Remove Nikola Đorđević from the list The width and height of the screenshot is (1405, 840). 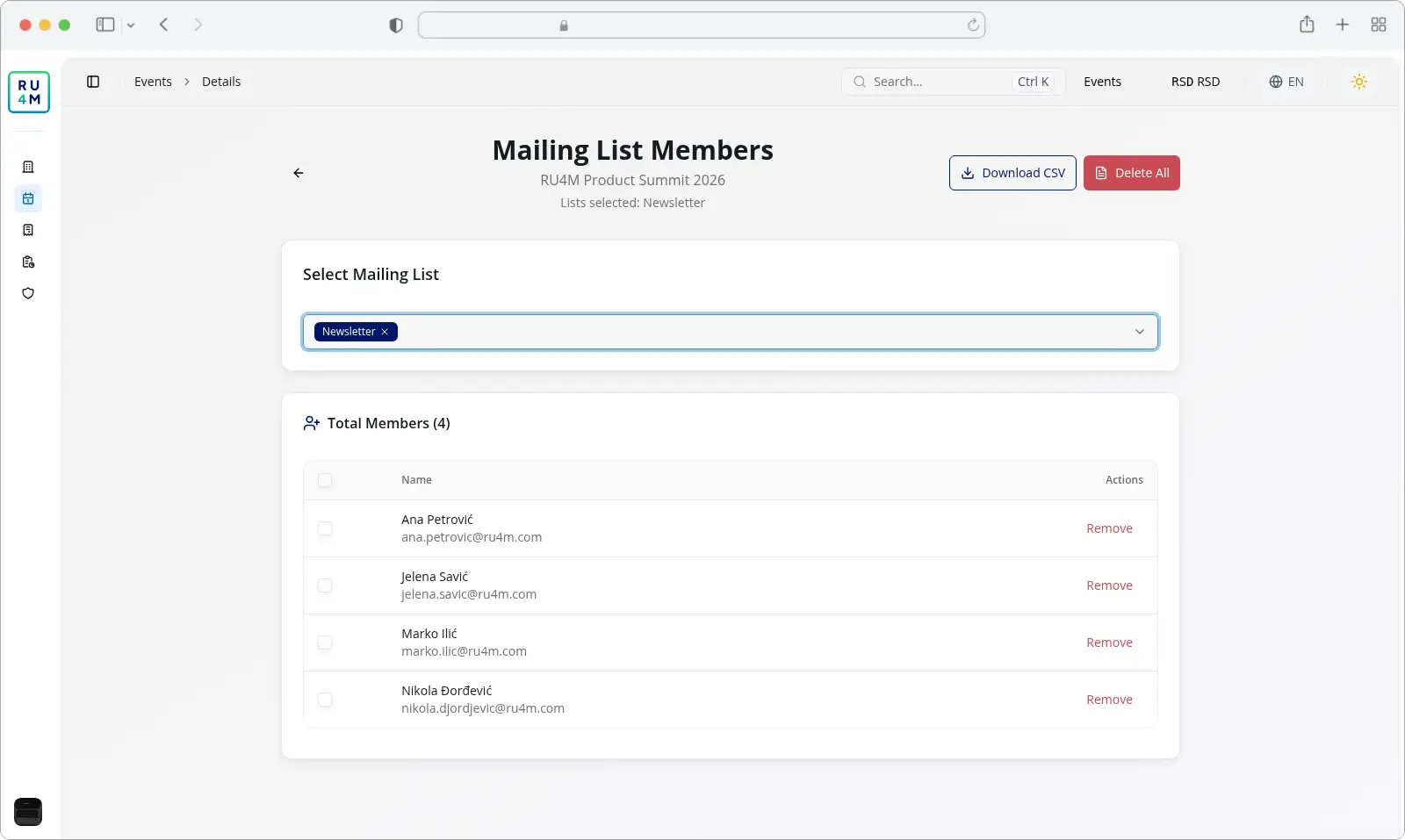click(x=1109, y=700)
